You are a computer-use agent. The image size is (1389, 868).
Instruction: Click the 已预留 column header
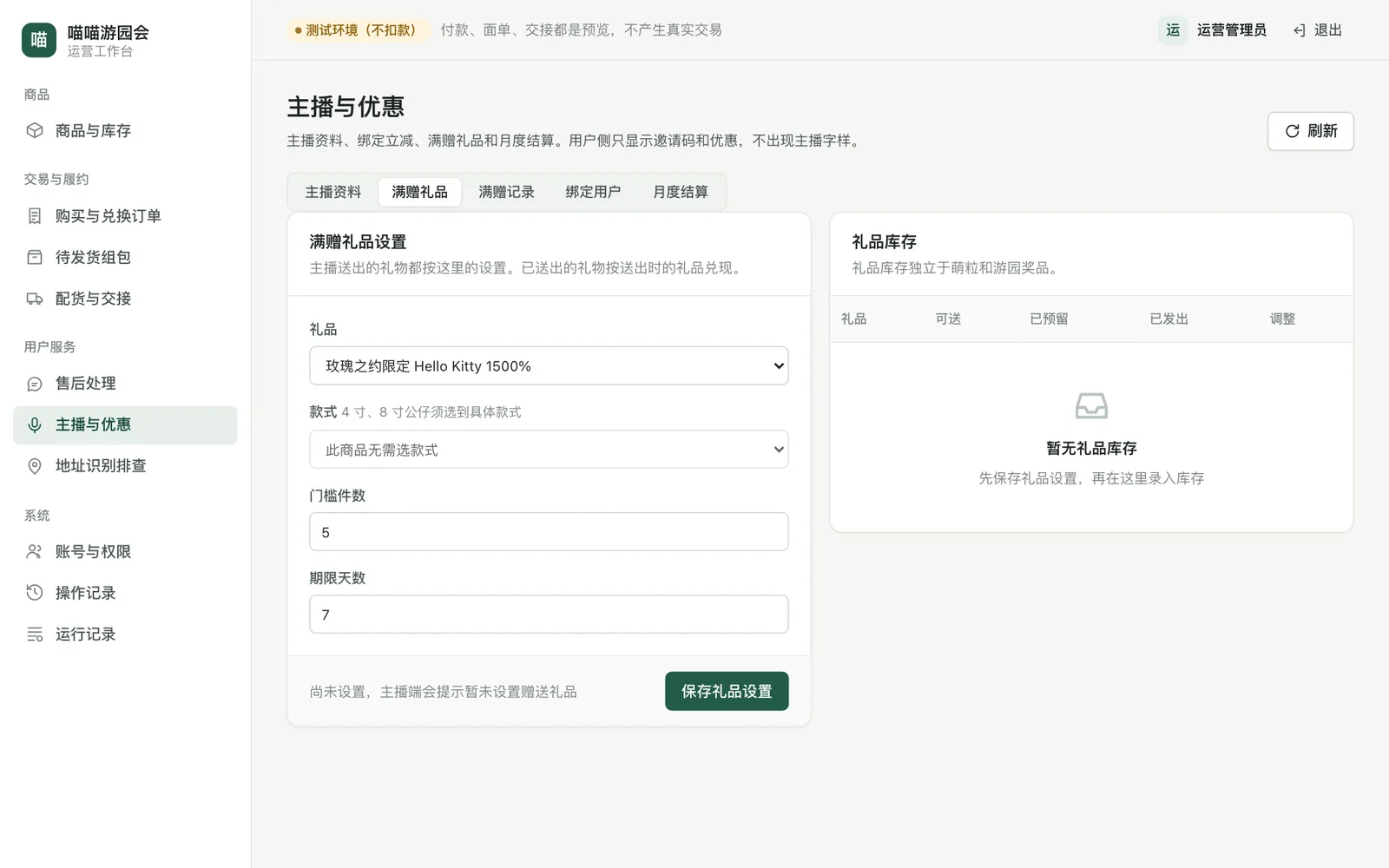tap(1049, 319)
